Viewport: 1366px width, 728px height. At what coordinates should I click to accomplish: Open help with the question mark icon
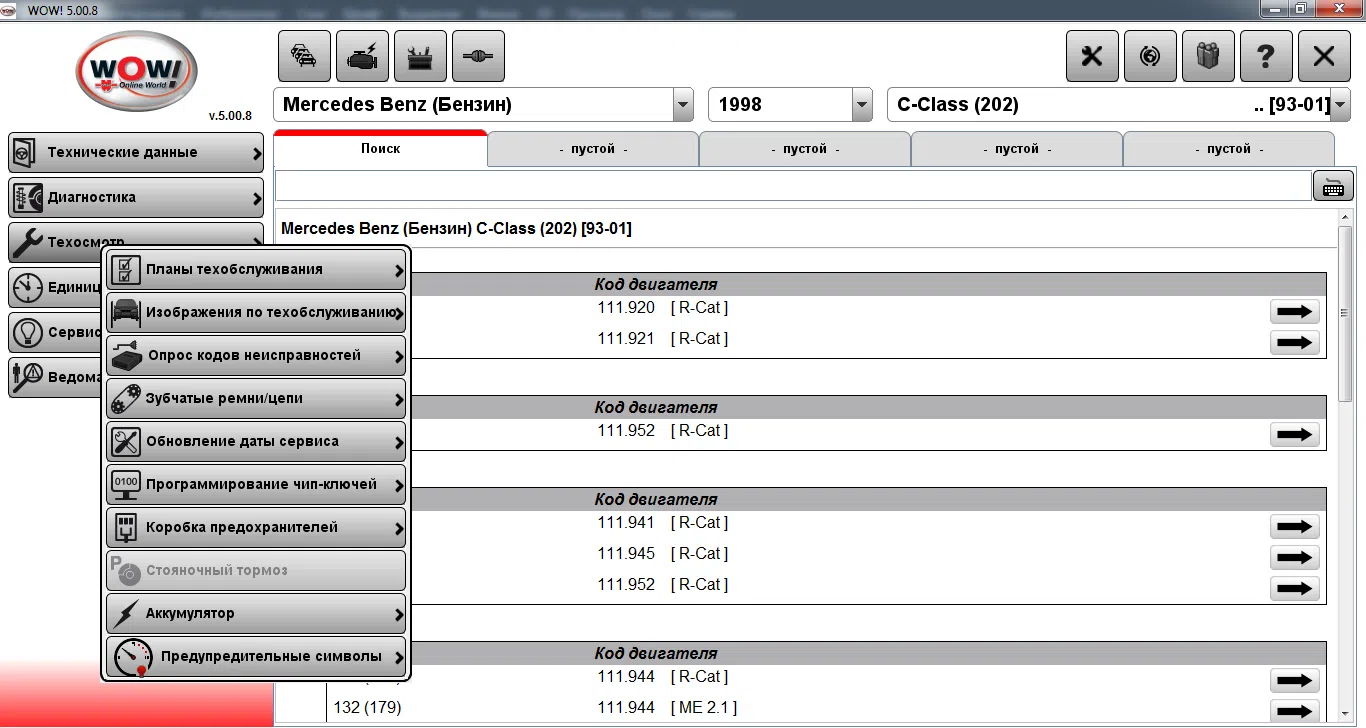point(1266,56)
